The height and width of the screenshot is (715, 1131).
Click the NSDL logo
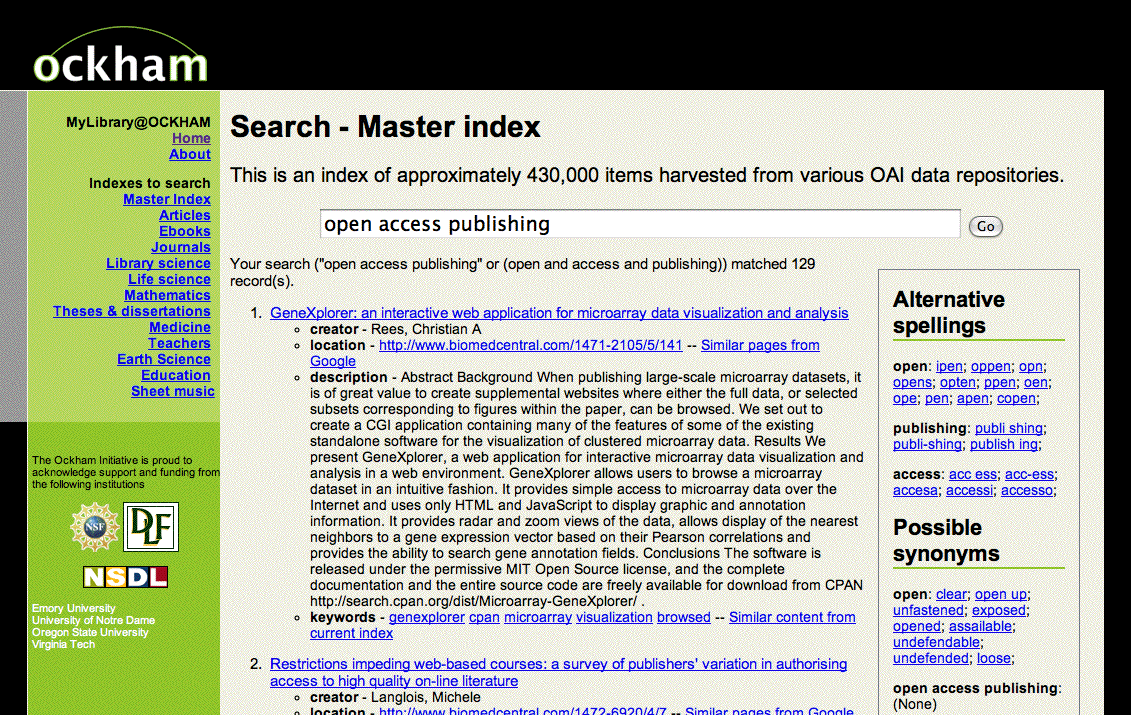coord(125,577)
